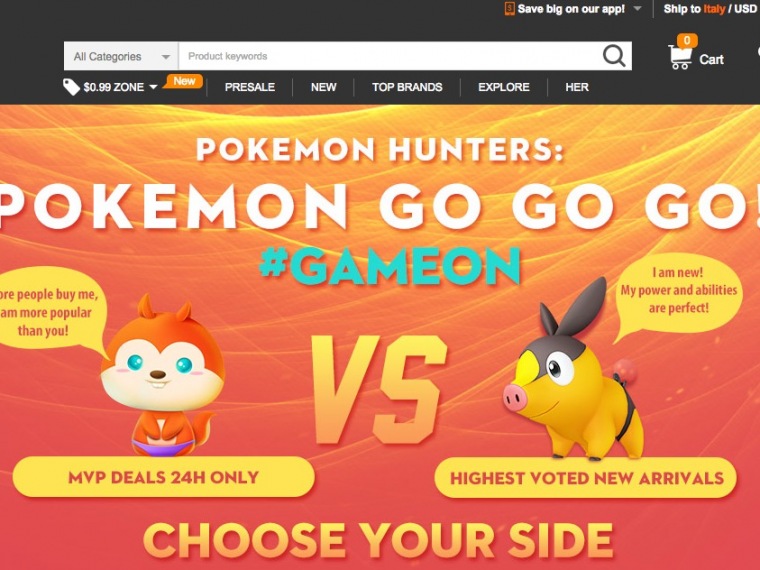Focus the Product keywords search field
This screenshot has width=760, height=570.
coord(390,56)
